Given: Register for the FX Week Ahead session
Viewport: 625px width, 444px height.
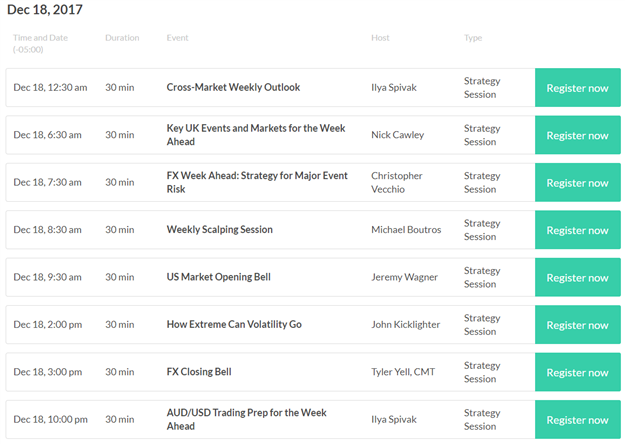Looking at the screenshot, I should click(578, 183).
